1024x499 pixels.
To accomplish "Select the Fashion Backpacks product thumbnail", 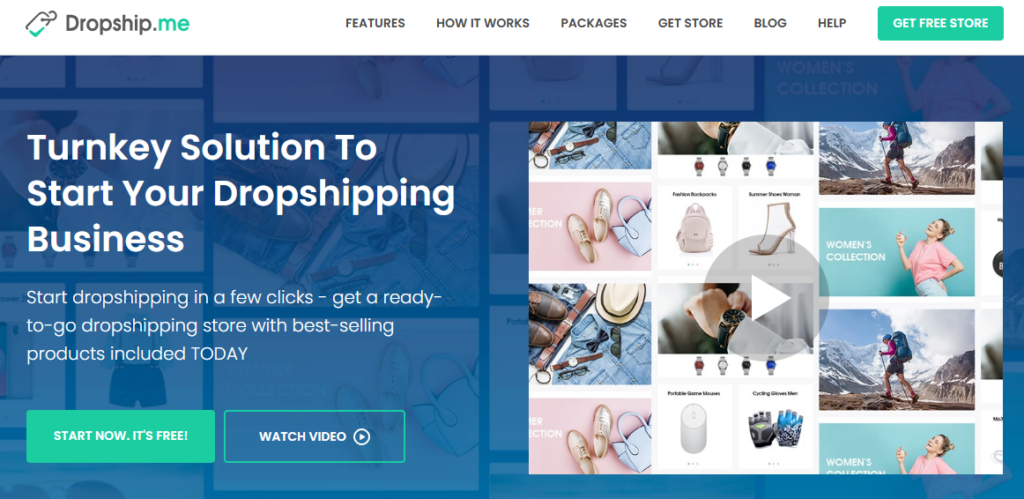I will pyautogui.click(x=694, y=229).
